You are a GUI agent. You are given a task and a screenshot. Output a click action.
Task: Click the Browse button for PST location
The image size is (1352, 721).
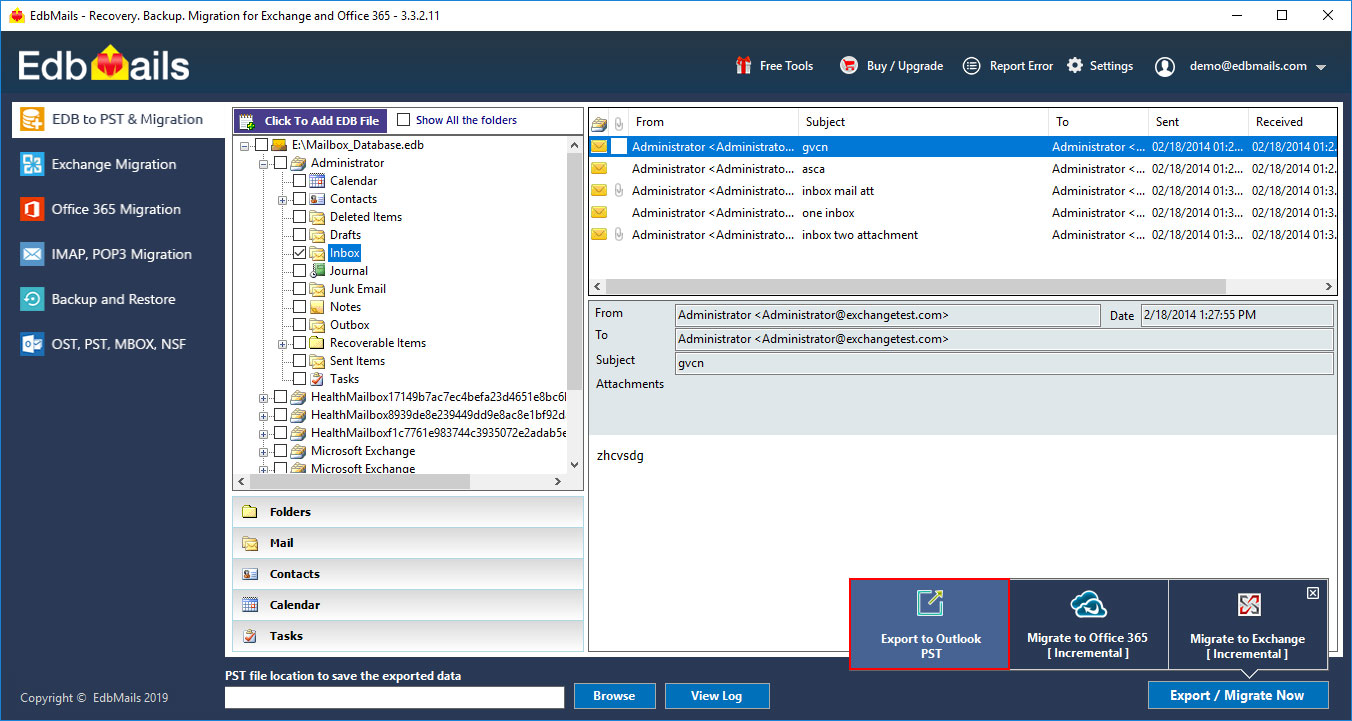pos(614,696)
